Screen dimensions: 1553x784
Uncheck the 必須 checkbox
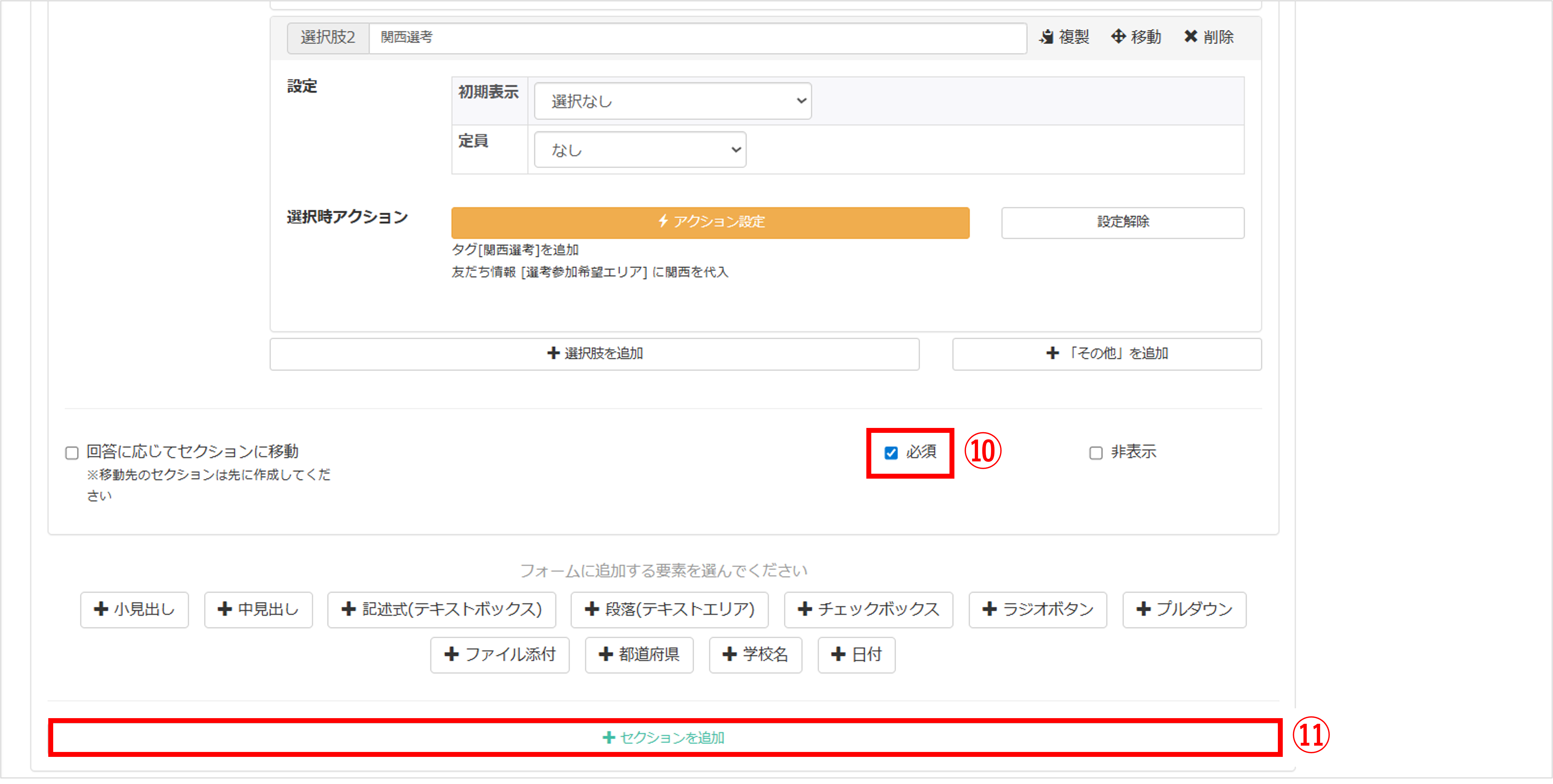click(891, 453)
